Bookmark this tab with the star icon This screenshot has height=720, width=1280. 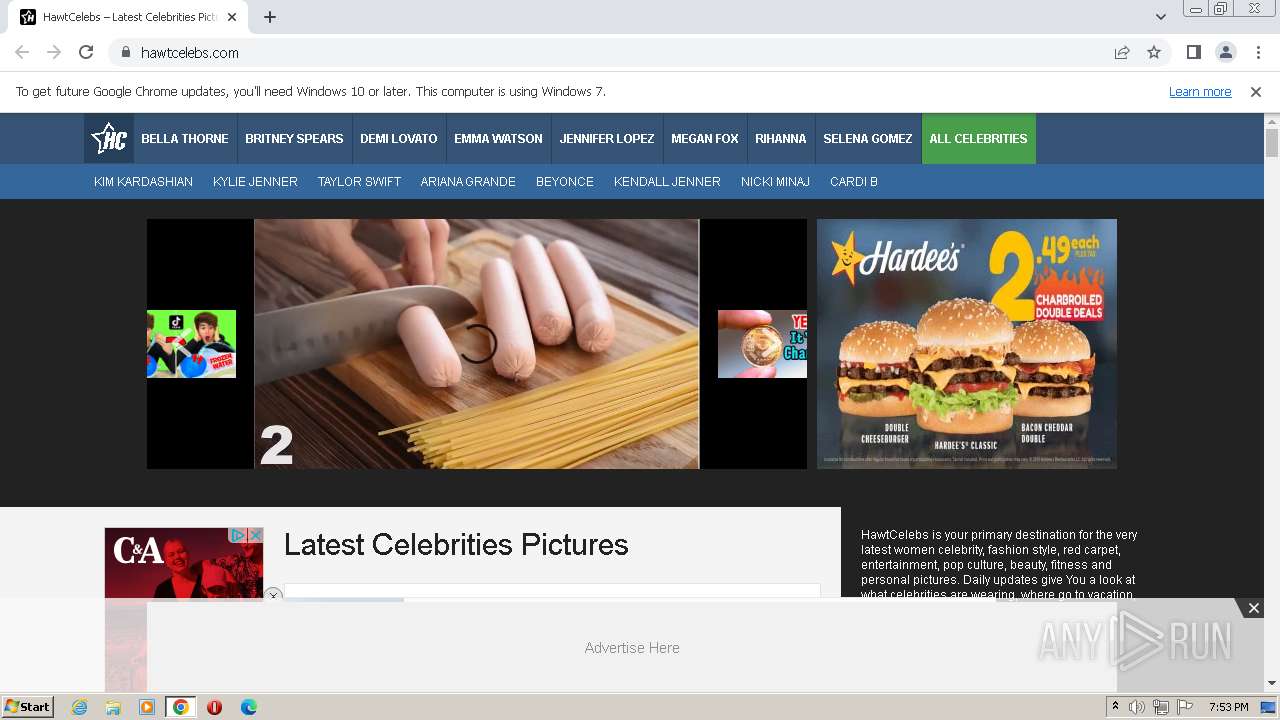coord(1154,52)
